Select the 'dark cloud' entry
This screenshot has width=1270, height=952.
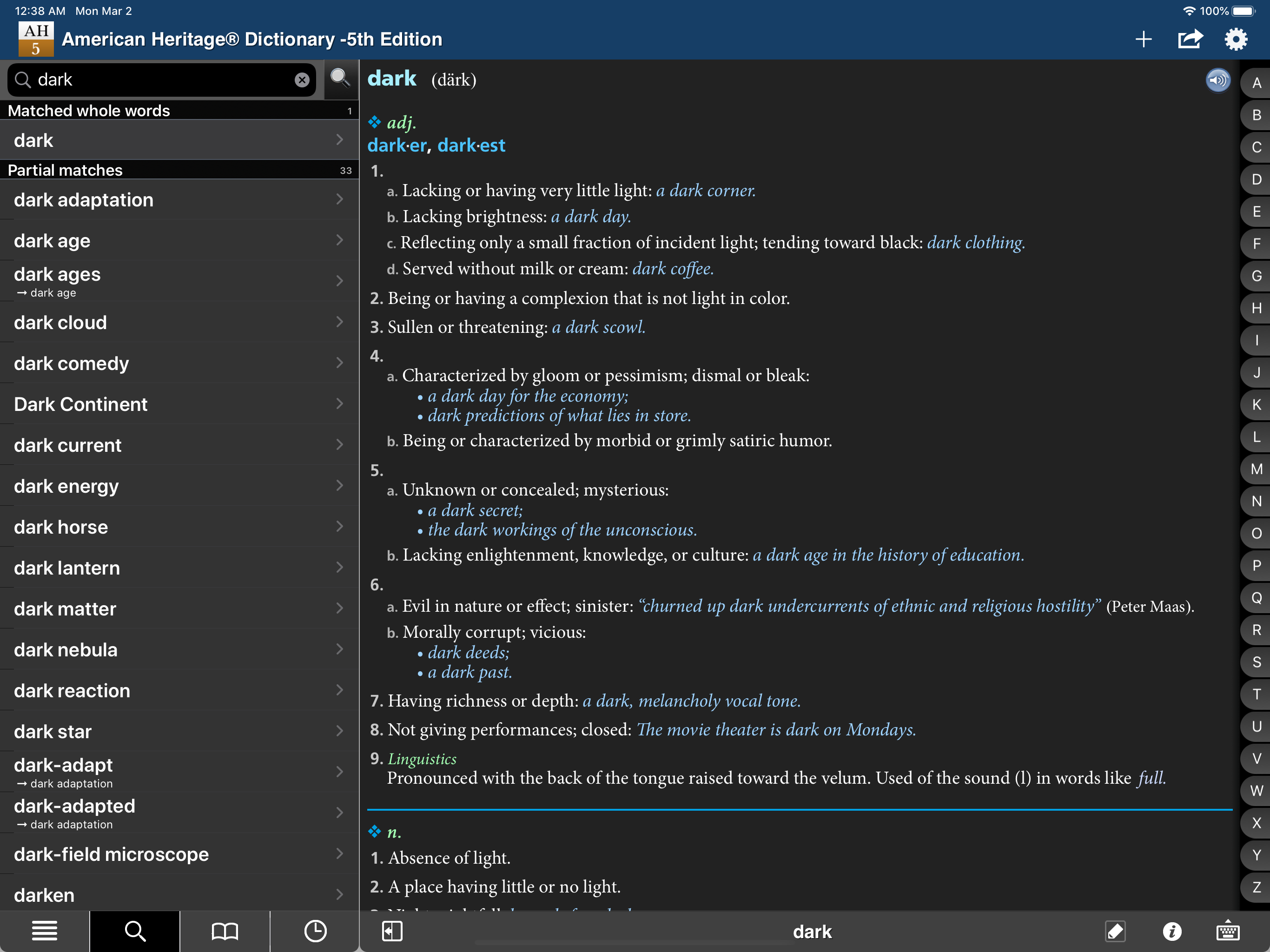click(179, 322)
